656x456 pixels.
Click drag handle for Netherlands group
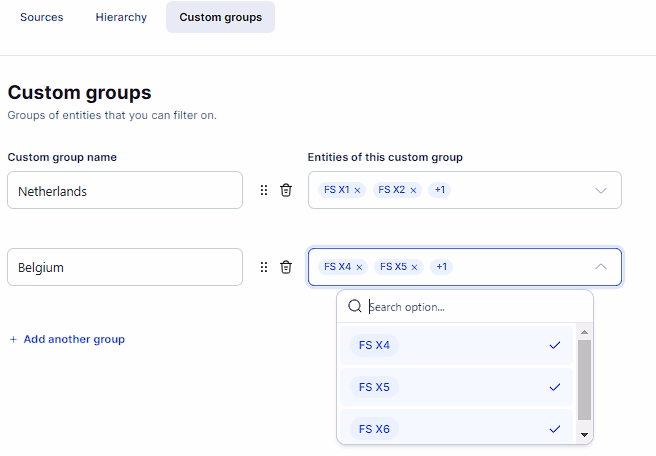264,190
